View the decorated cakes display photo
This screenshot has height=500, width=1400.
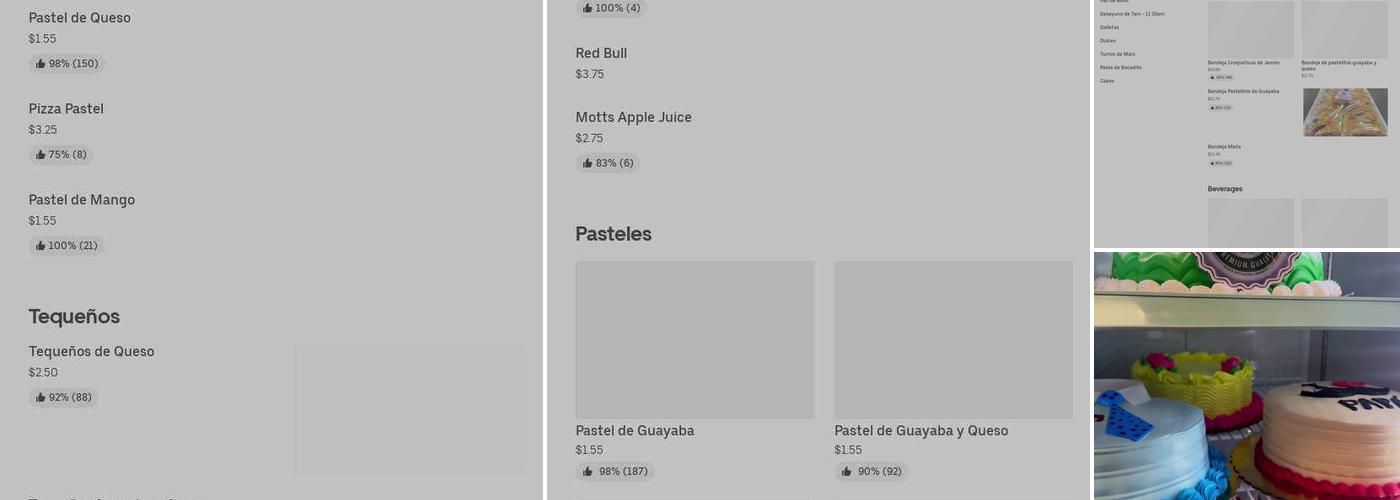tap(1246, 376)
